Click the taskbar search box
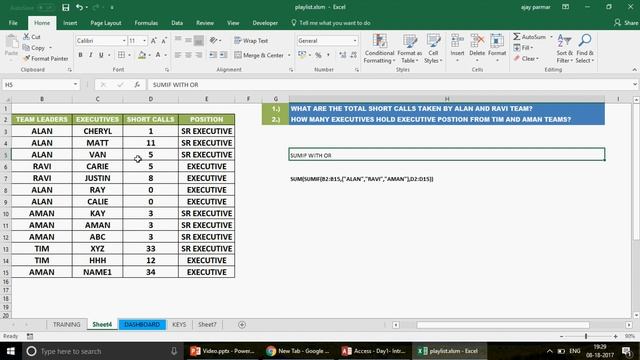This screenshot has width=640, height=360. [102, 351]
